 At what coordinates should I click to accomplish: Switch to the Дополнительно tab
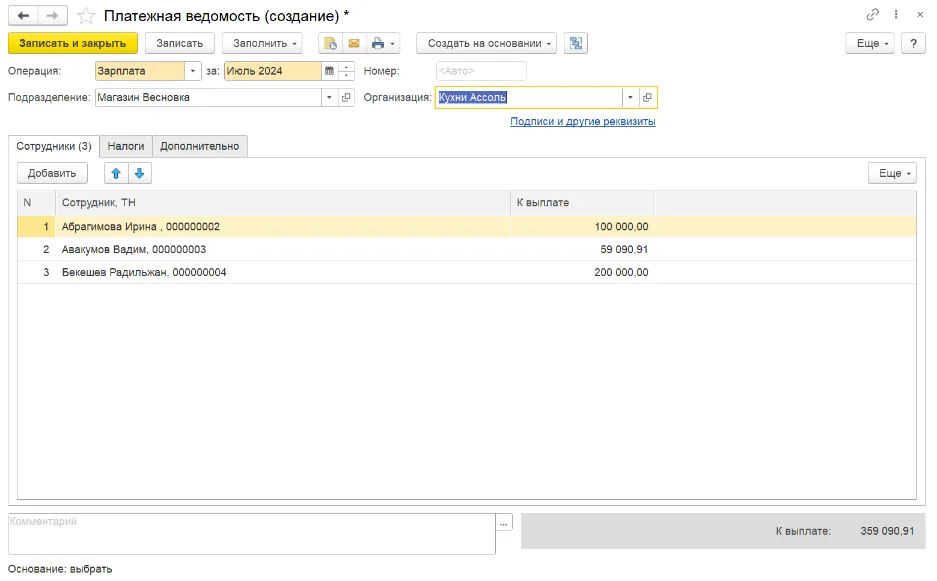pyautogui.click(x=200, y=146)
